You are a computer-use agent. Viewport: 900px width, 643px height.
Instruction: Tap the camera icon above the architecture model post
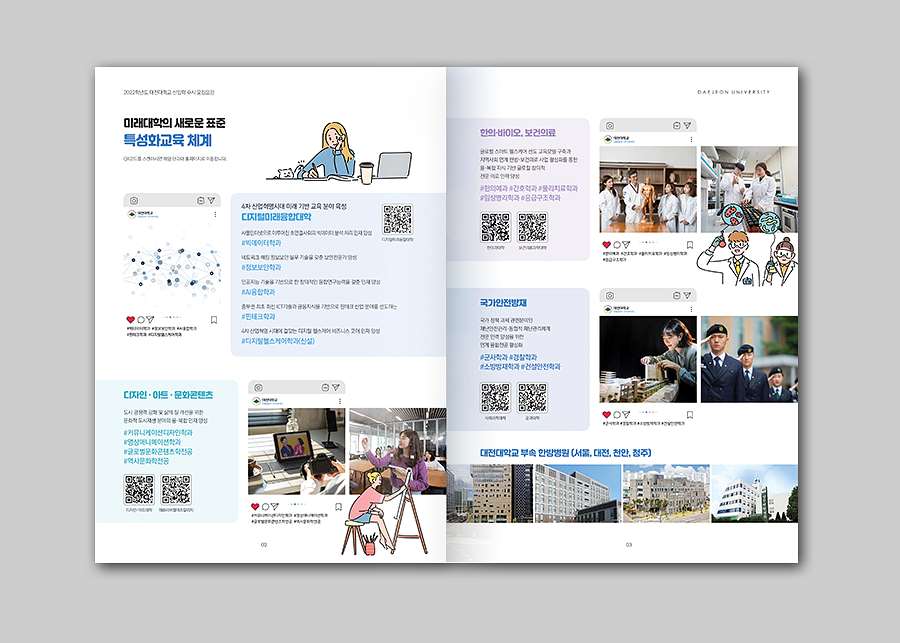tap(610, 295)
